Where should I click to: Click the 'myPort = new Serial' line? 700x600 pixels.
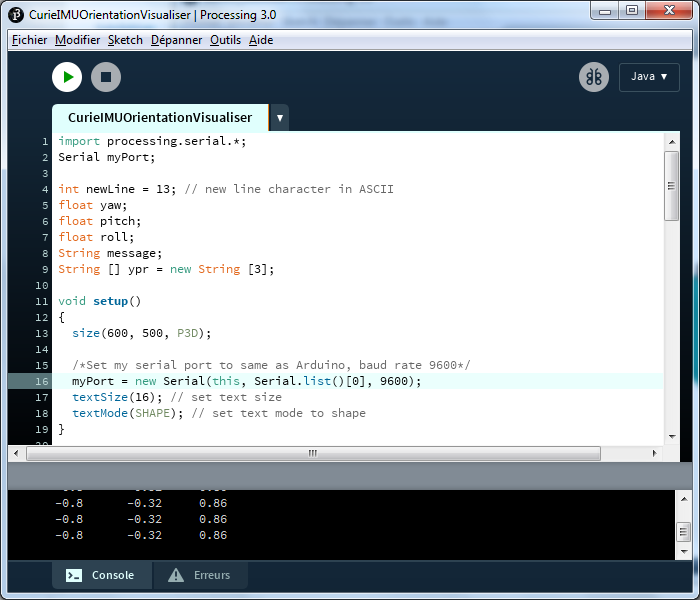click(246, 381)
